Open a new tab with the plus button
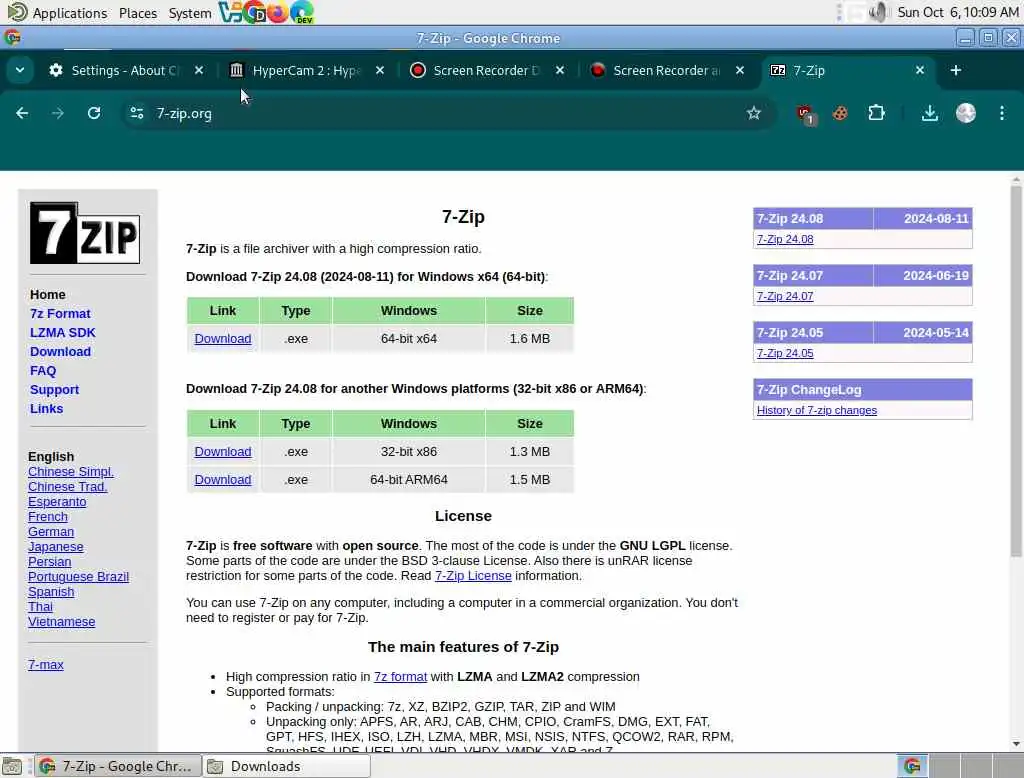 pyautogui.click(x=955, y=70)
